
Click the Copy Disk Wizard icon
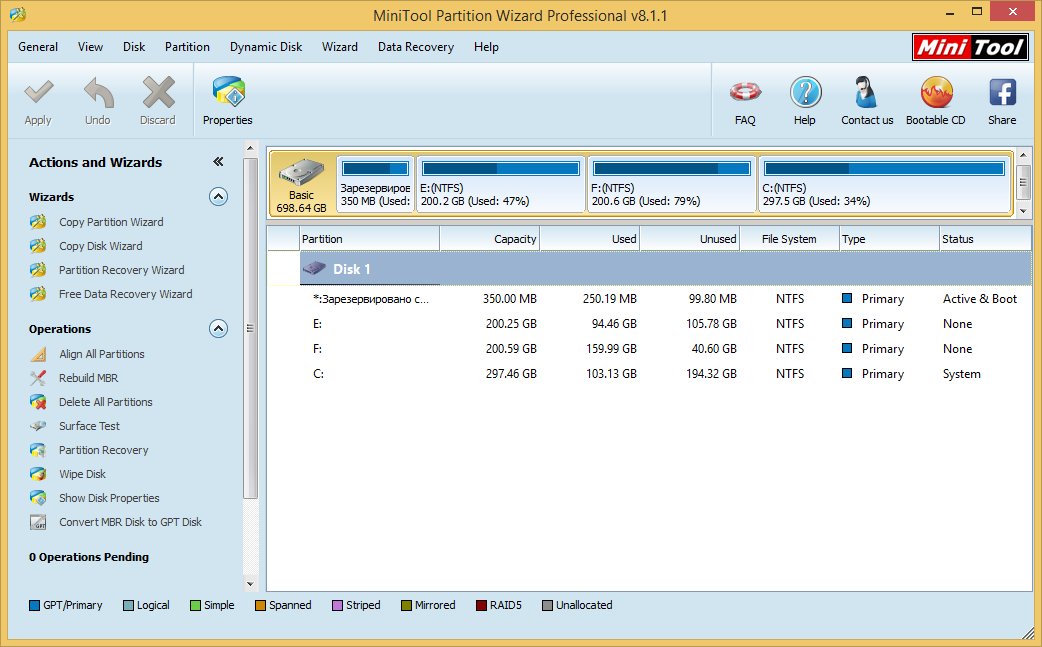point(38,246)
